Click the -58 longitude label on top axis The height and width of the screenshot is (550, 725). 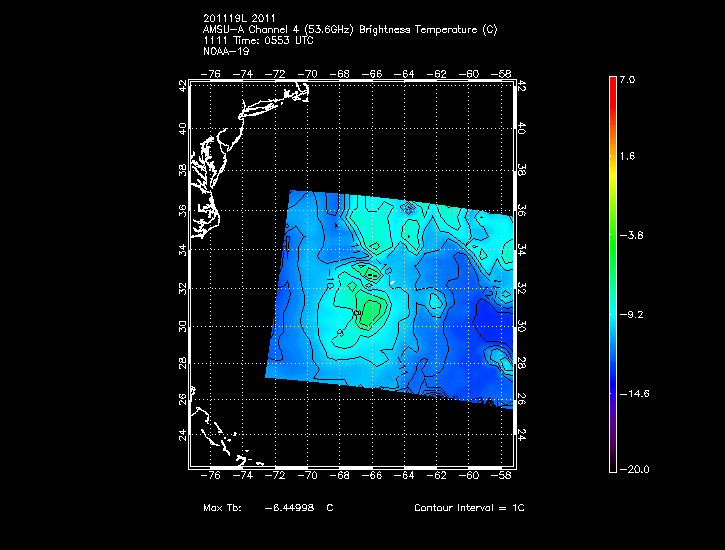coord(501,74)
